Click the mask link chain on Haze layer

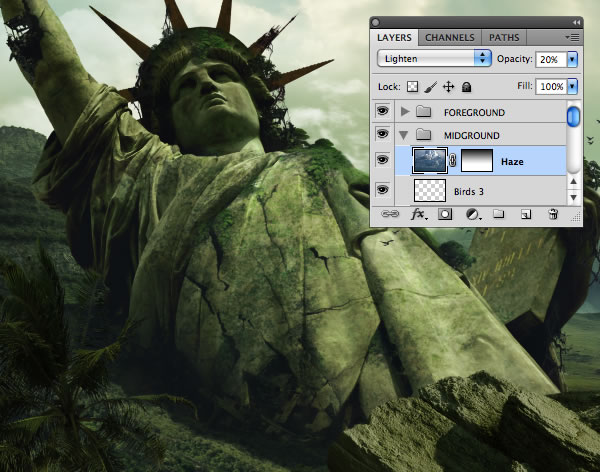[x=453, y=160]
